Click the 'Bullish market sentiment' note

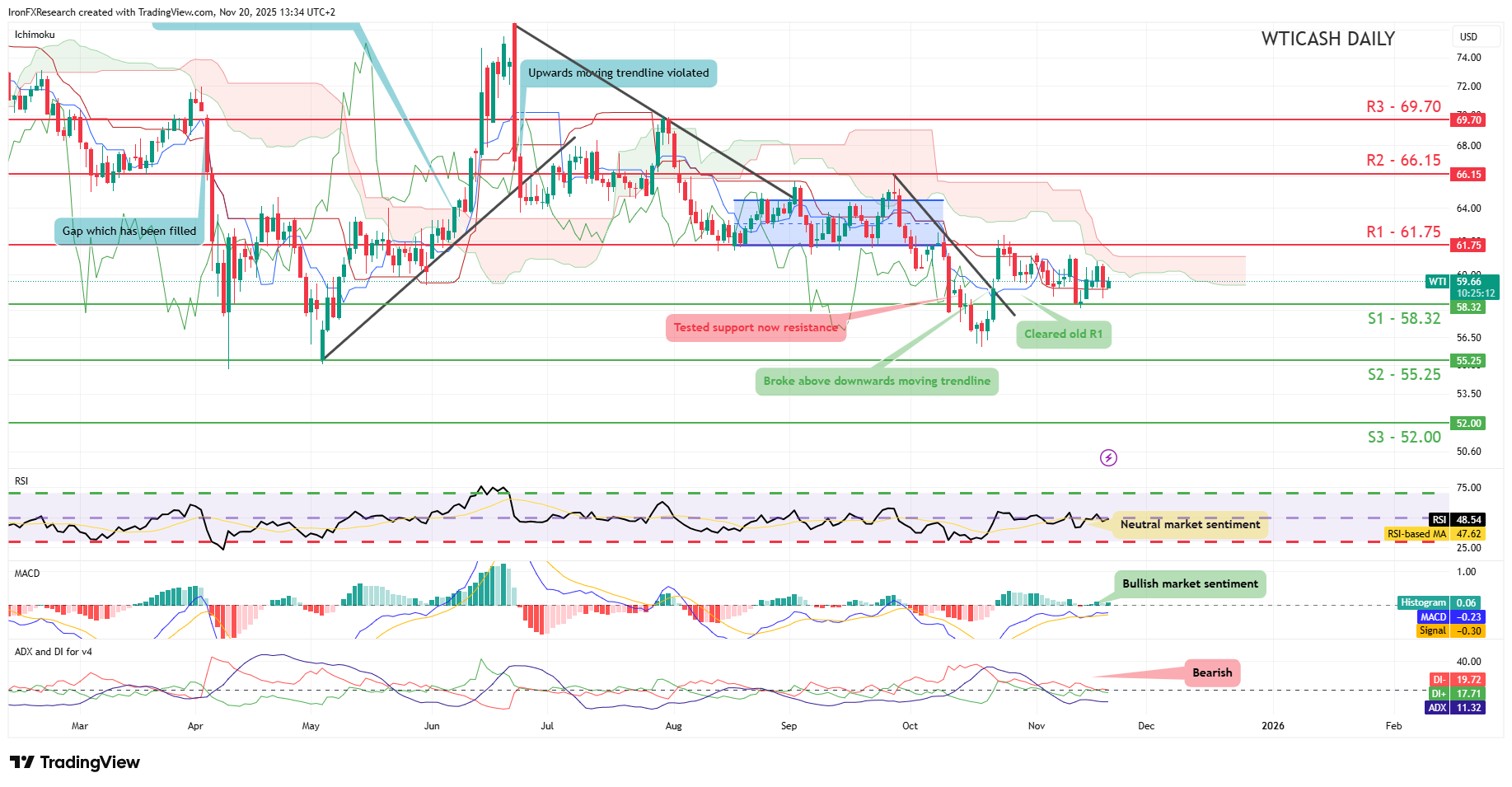click(1190, 583)
